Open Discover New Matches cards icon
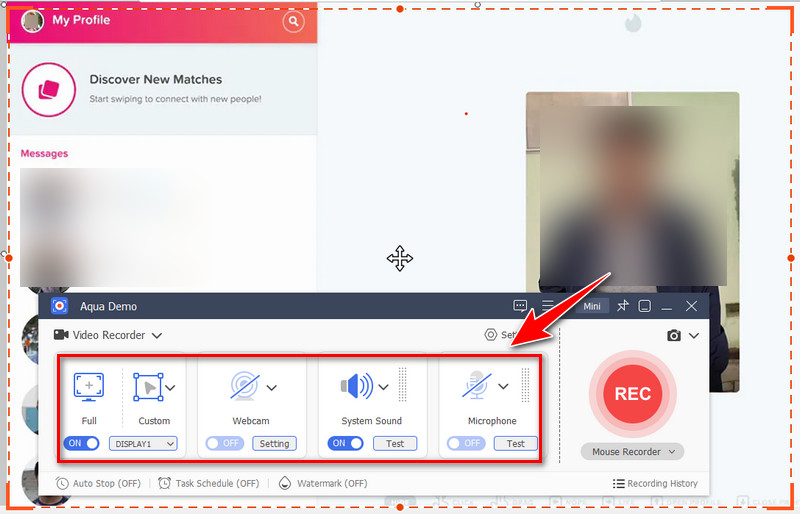800x514 pixels. tap(48, 89)
